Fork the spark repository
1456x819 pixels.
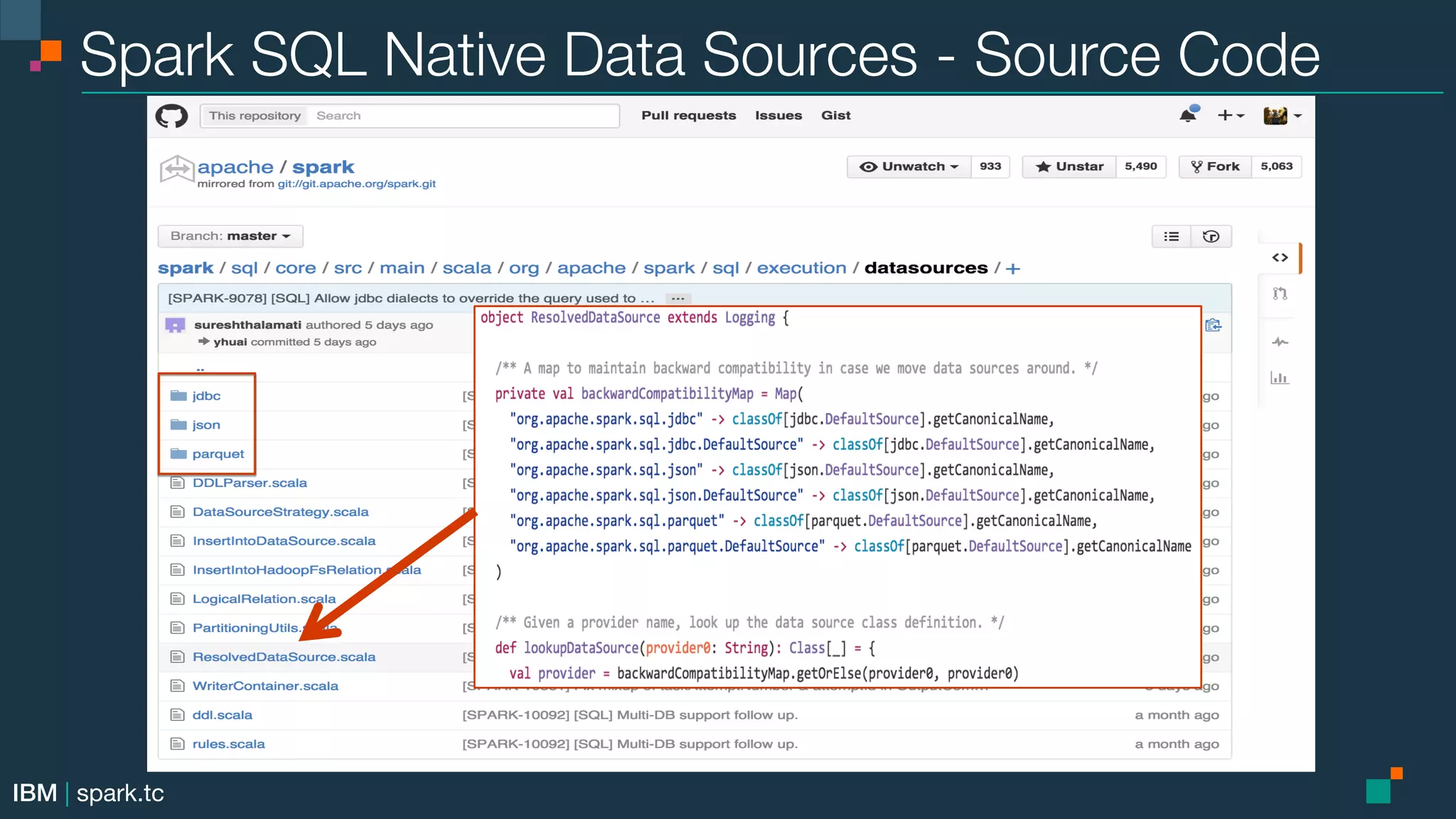[x=1215, y=166]
